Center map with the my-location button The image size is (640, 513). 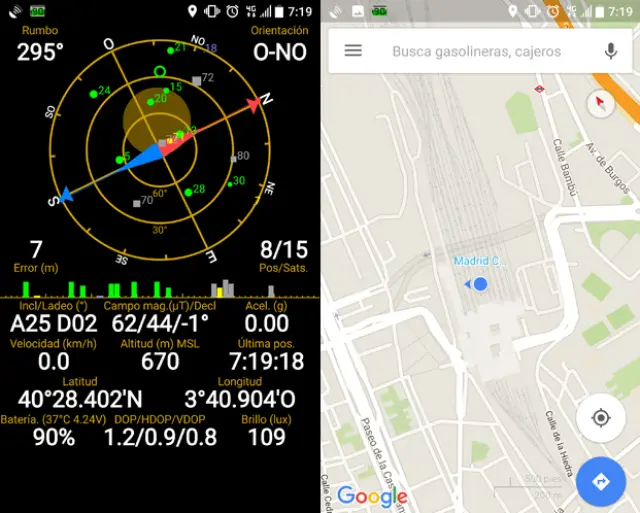coord(600,417)
